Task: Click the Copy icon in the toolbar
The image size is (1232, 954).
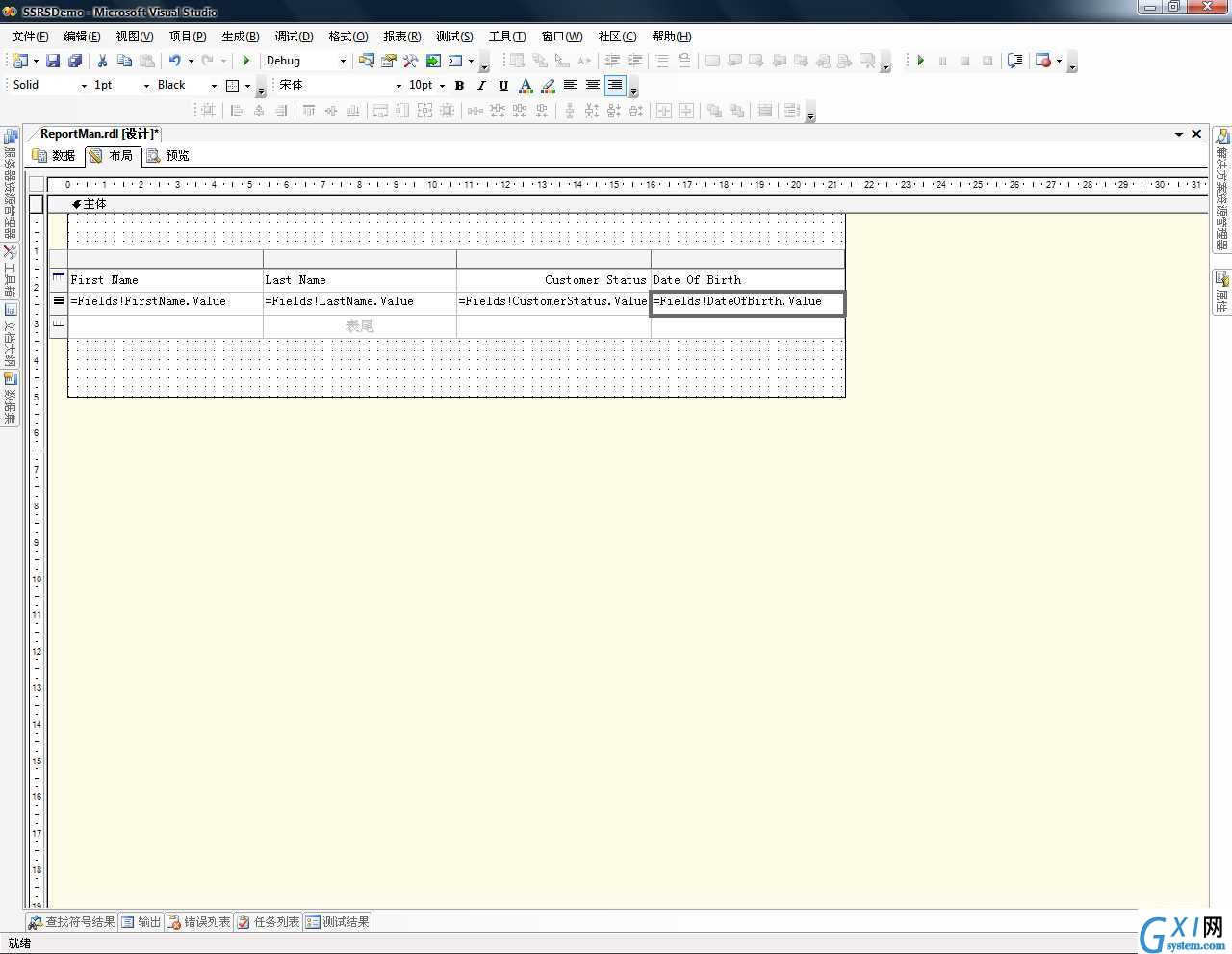Action: pos(124,61)
